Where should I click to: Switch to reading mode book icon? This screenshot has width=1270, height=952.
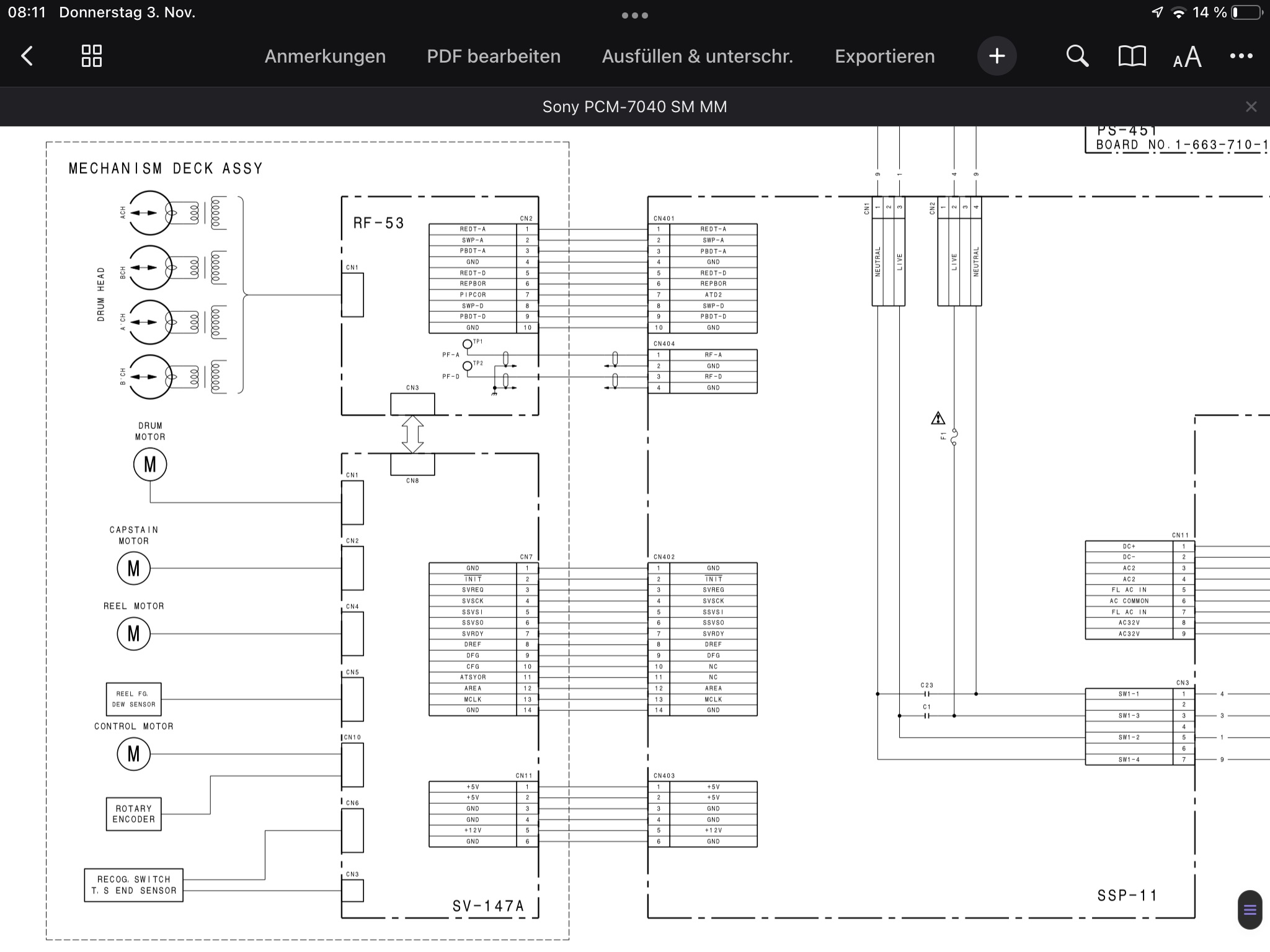pos(1132,56)
